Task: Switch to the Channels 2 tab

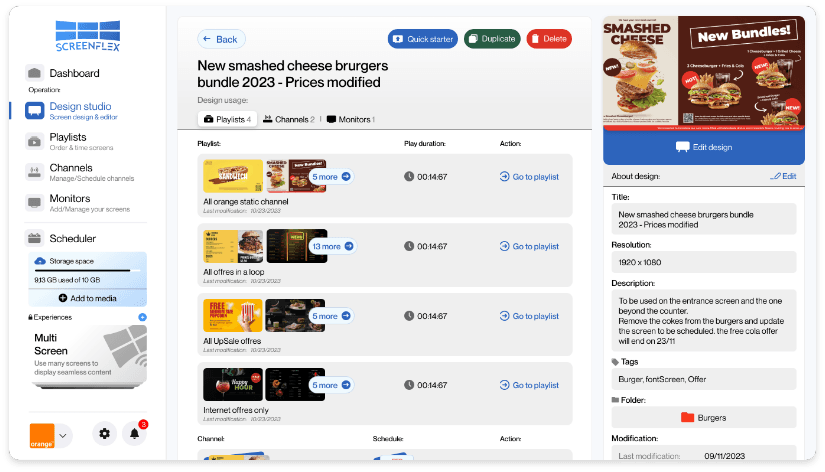Action: click(289, 119)
